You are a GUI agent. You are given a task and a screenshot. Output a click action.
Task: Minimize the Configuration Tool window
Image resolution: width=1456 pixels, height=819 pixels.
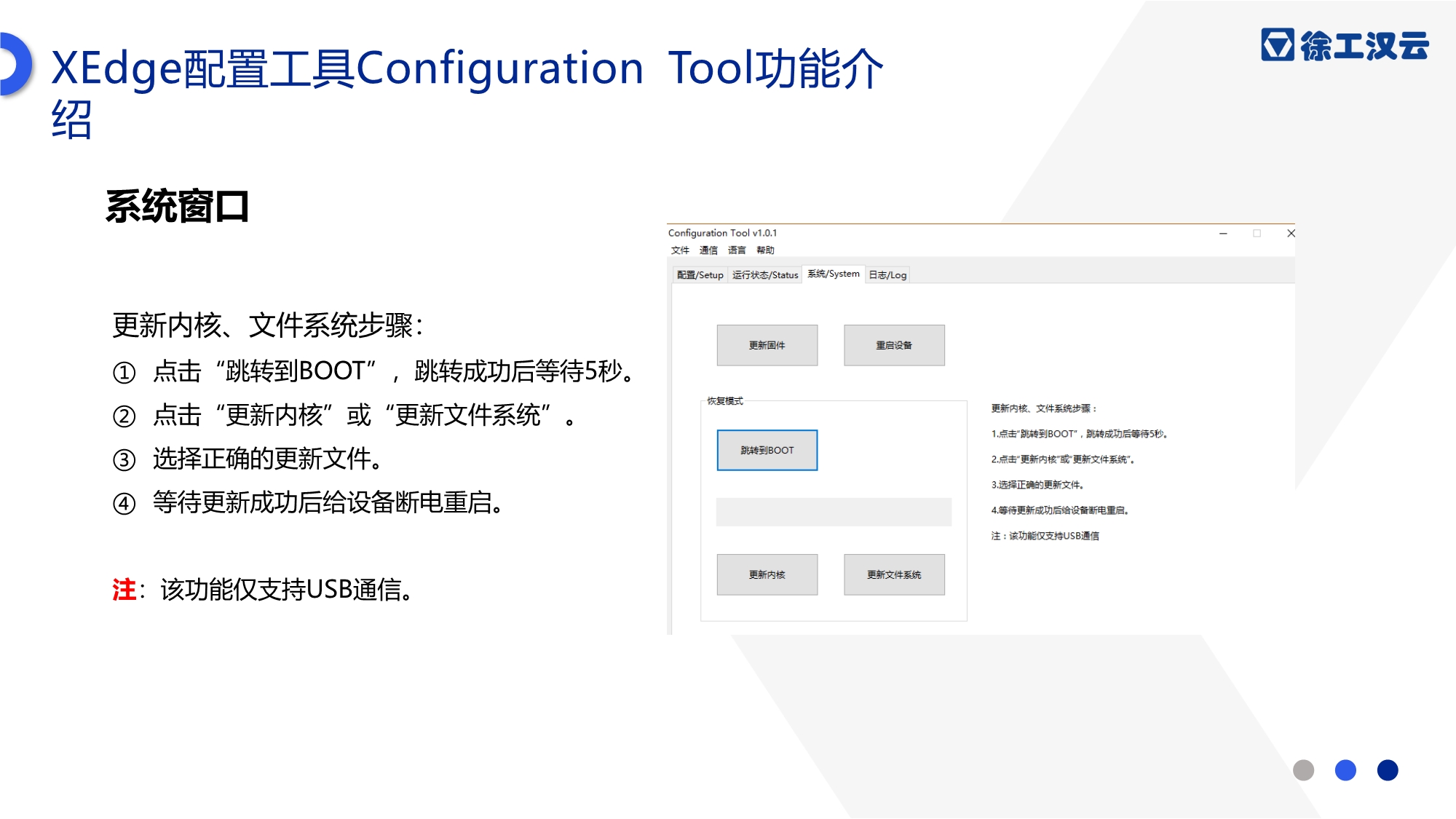(x=1223, y=234)
